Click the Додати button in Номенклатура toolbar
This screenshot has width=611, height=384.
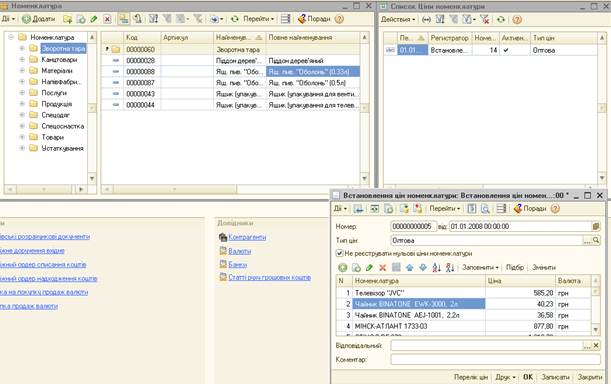tap(38, 19)
